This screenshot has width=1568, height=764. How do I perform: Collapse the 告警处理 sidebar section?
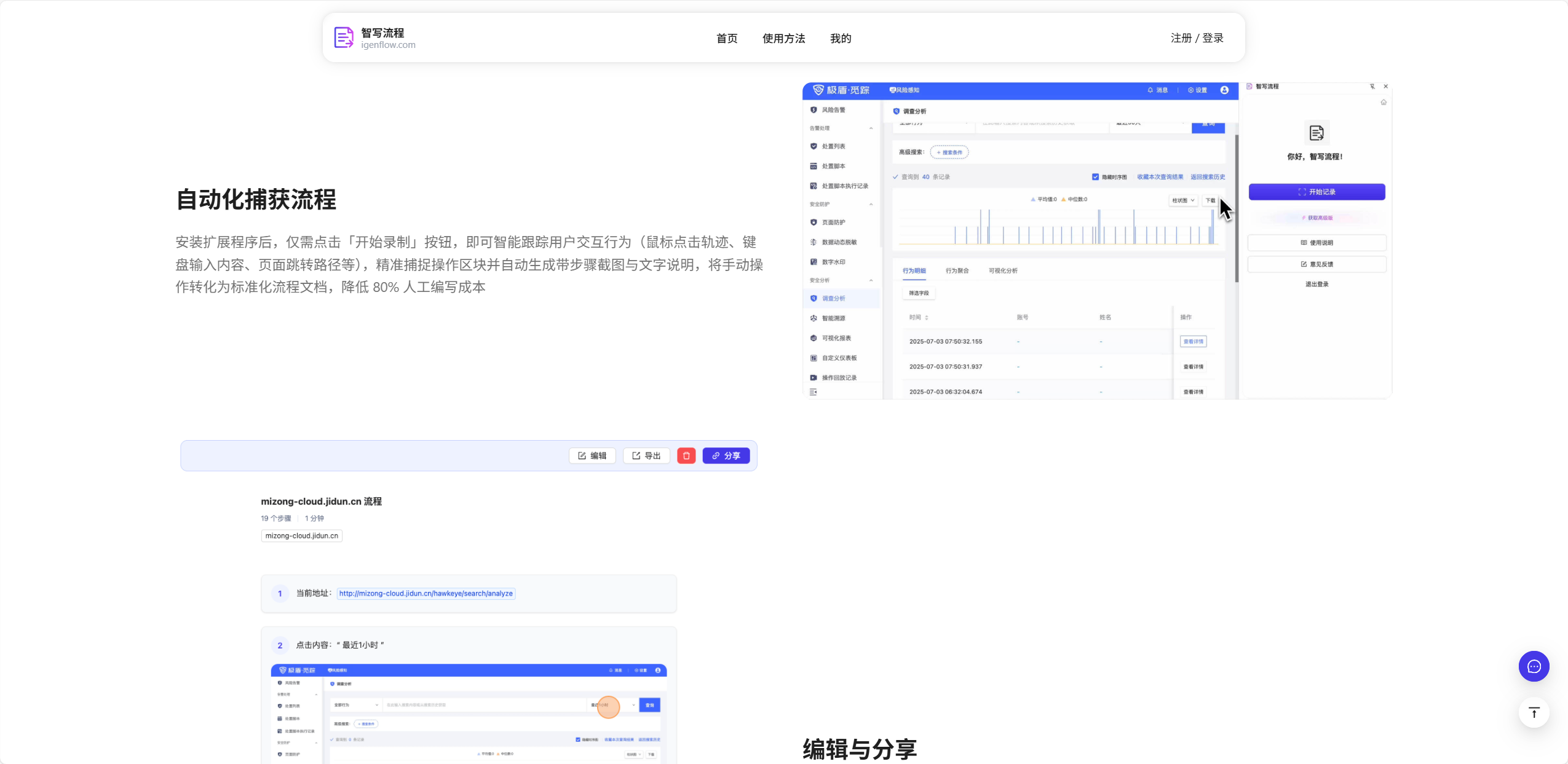pyautogui.click(x=871, y=128)
